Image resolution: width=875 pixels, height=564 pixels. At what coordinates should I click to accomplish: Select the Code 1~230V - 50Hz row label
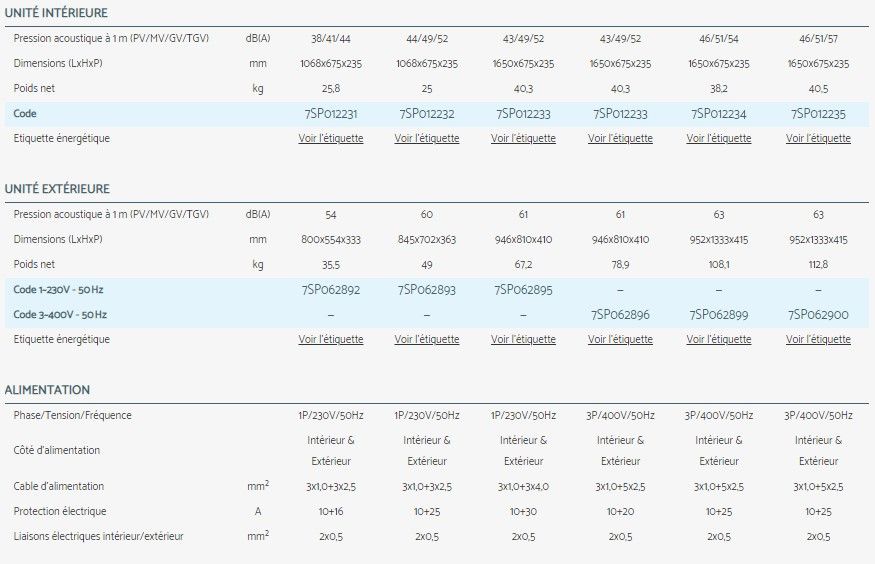60,290
